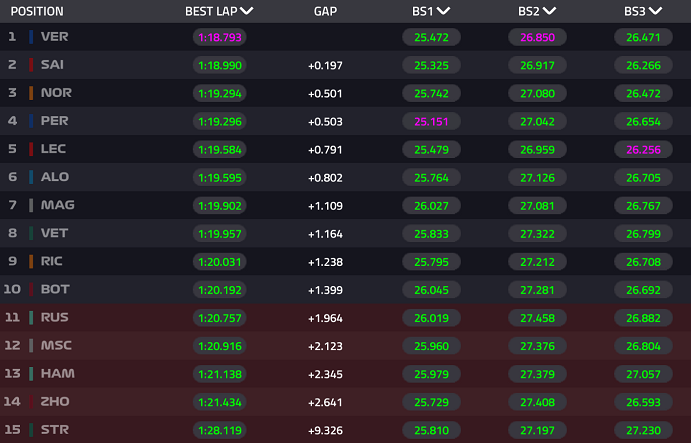The width and height of the screenshot is (691, 443).
Task: Click VER's purple BS2 time 26.850
Action: coord(537,37)
